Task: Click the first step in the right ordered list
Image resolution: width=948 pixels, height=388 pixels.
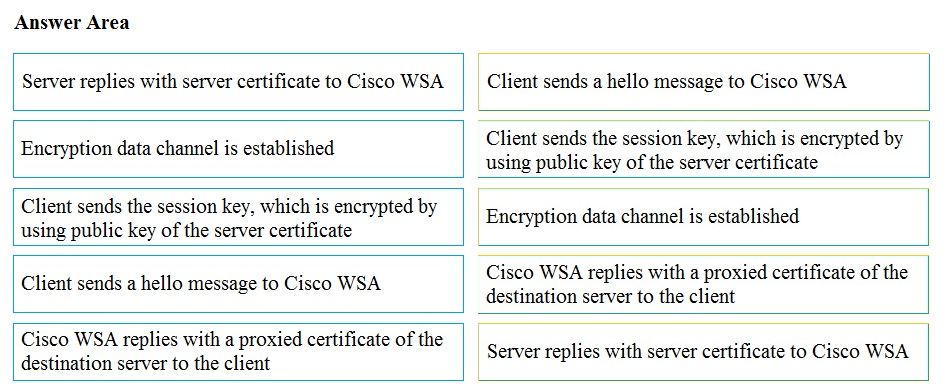Action: coord(704,82)
